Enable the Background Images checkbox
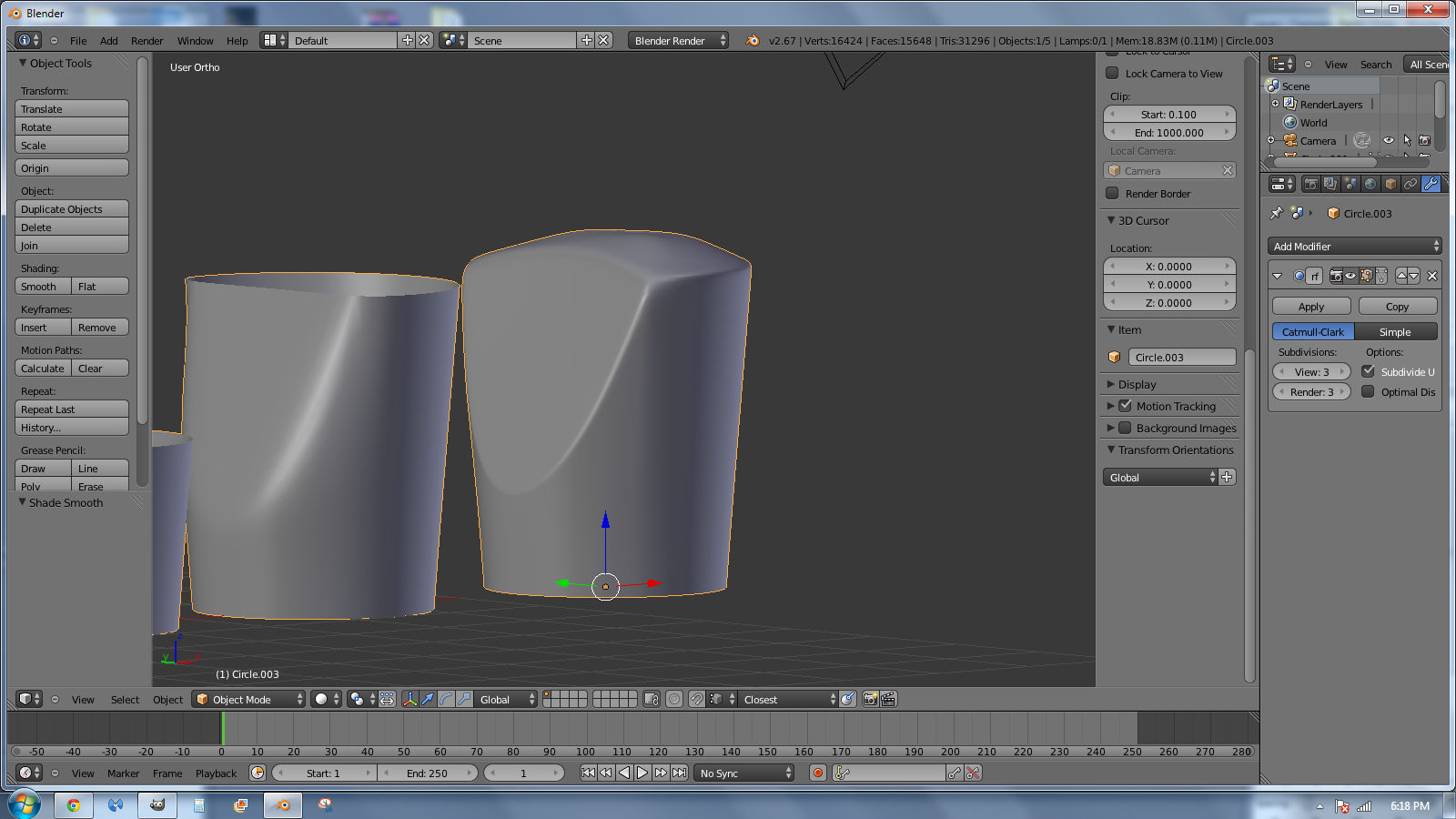 pos(1125,428)
